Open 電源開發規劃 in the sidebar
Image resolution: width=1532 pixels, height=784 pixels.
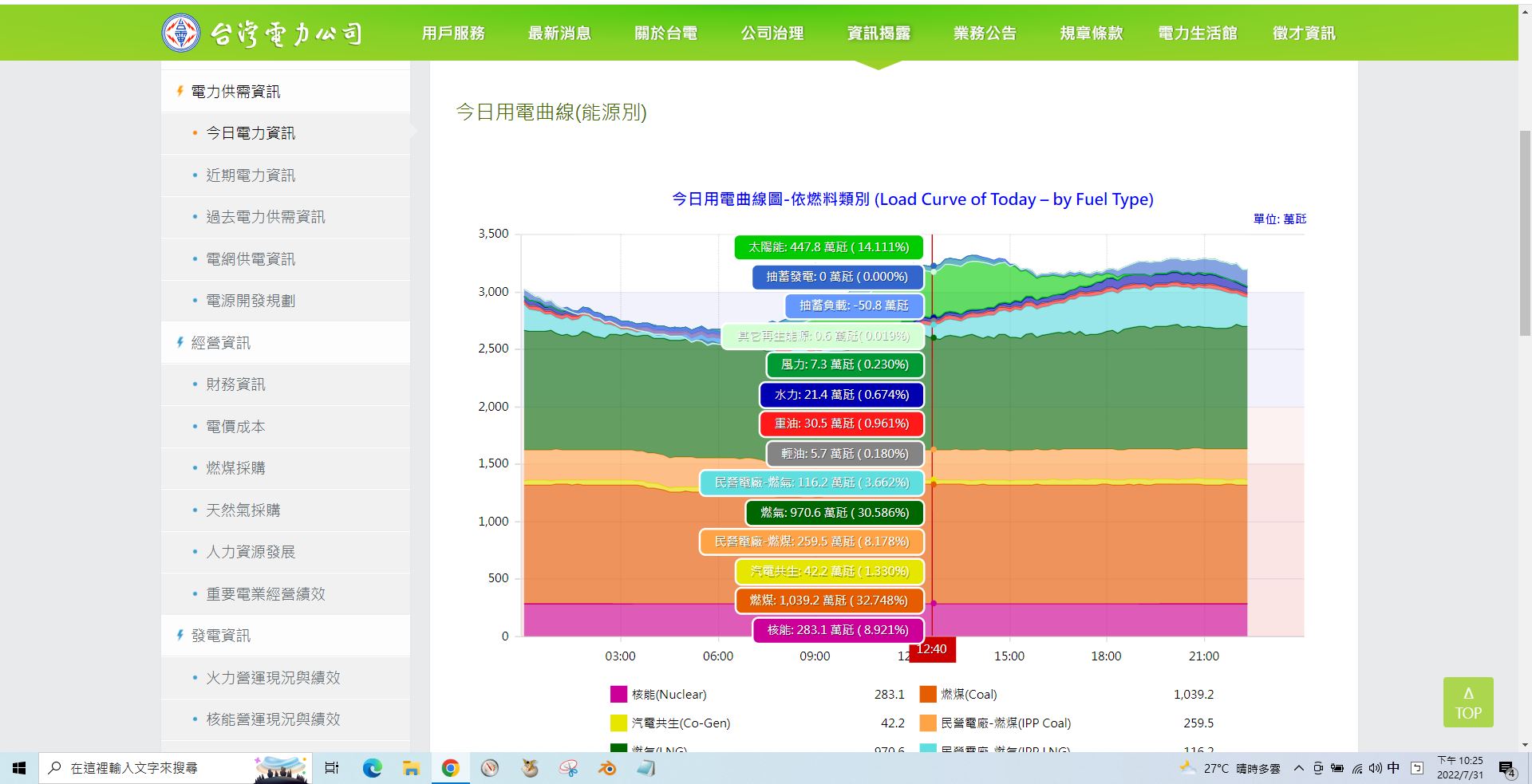(286, 301)
